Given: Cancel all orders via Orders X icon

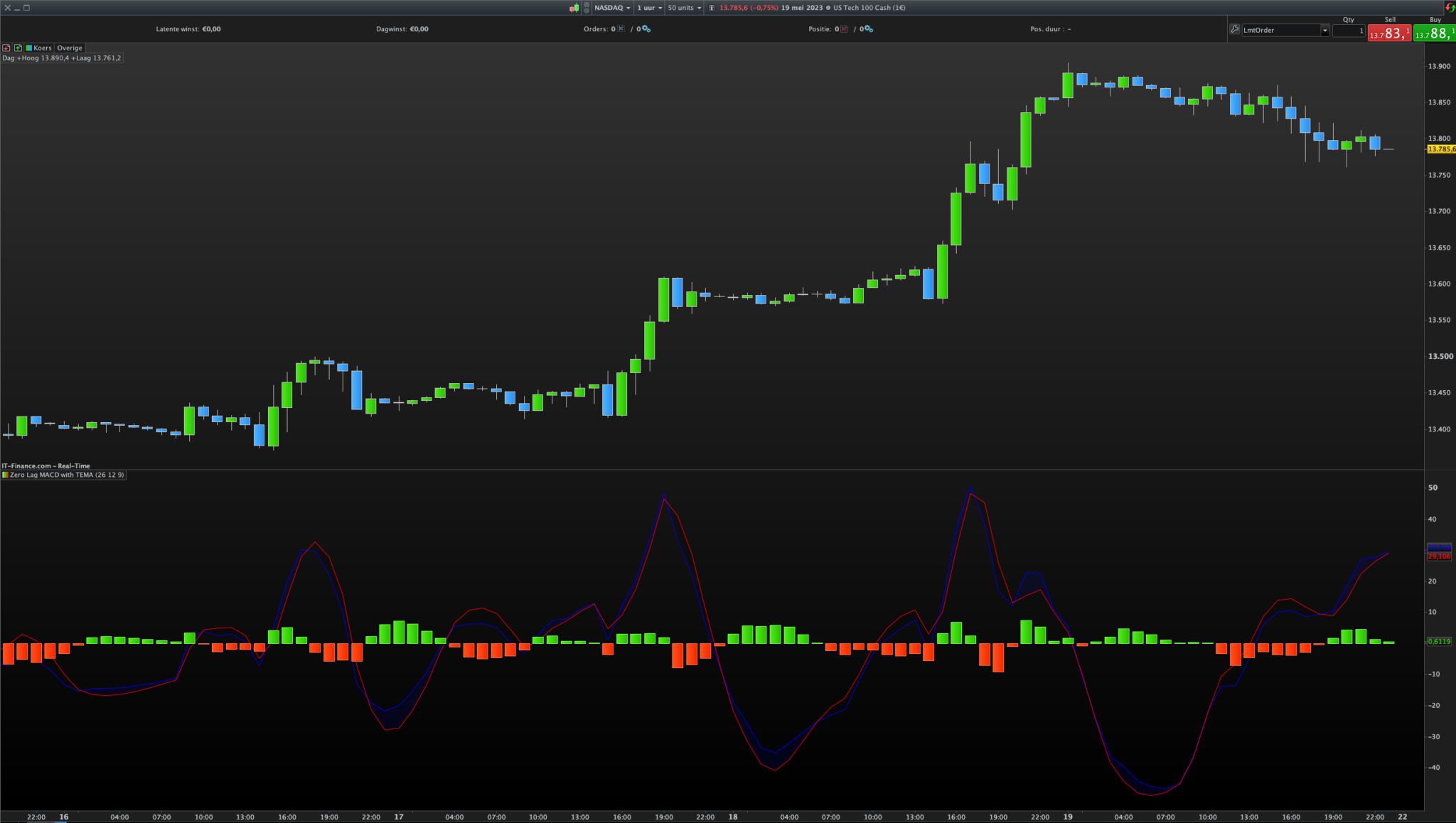Looking at the screenshot, I should pos(621,29).
